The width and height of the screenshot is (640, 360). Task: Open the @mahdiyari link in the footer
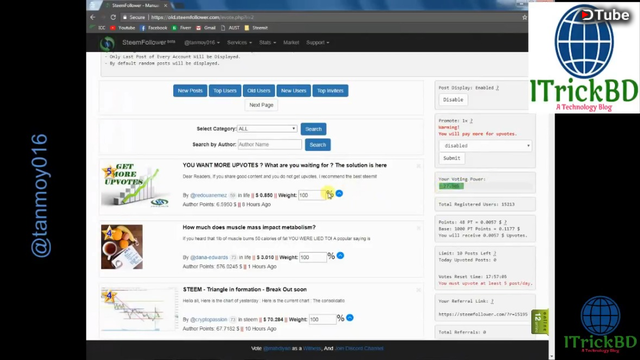(277, 348)
